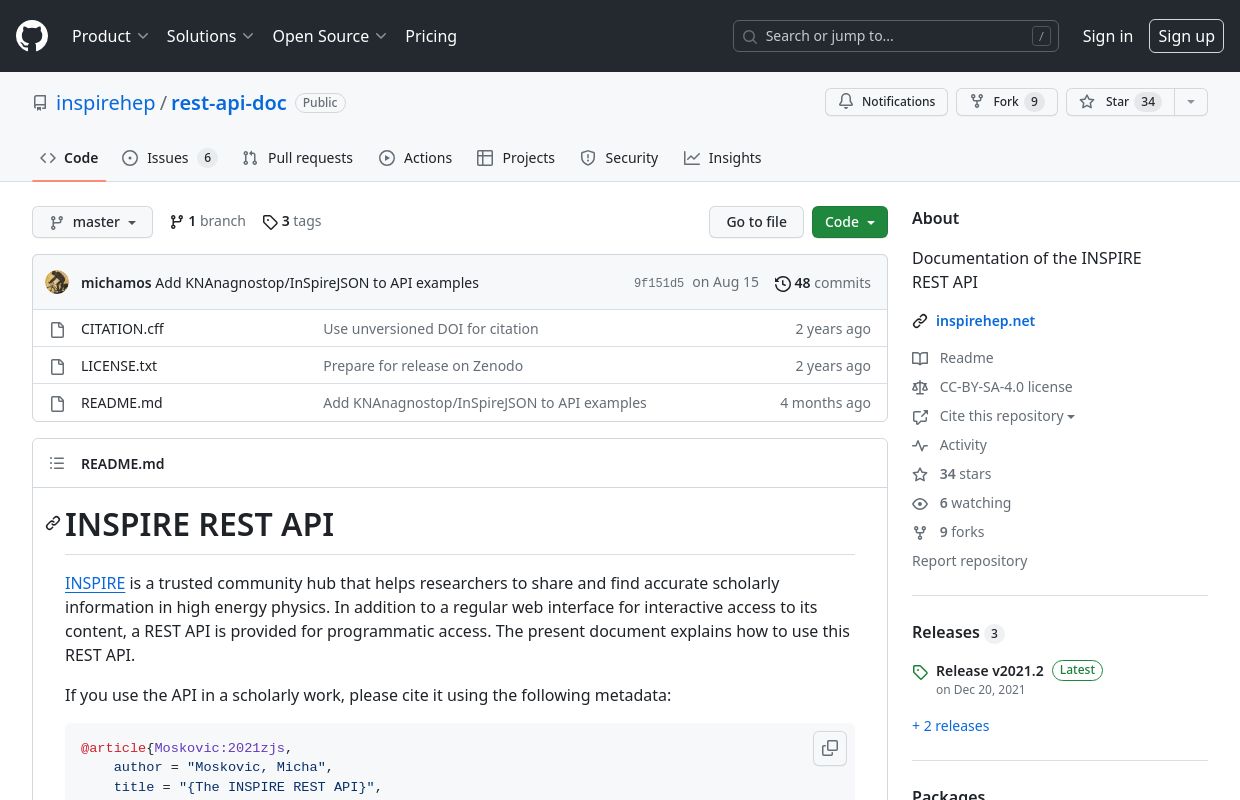Open the rest-api-doc repository link
This screenshot has width=1240, height=800.
229,103
